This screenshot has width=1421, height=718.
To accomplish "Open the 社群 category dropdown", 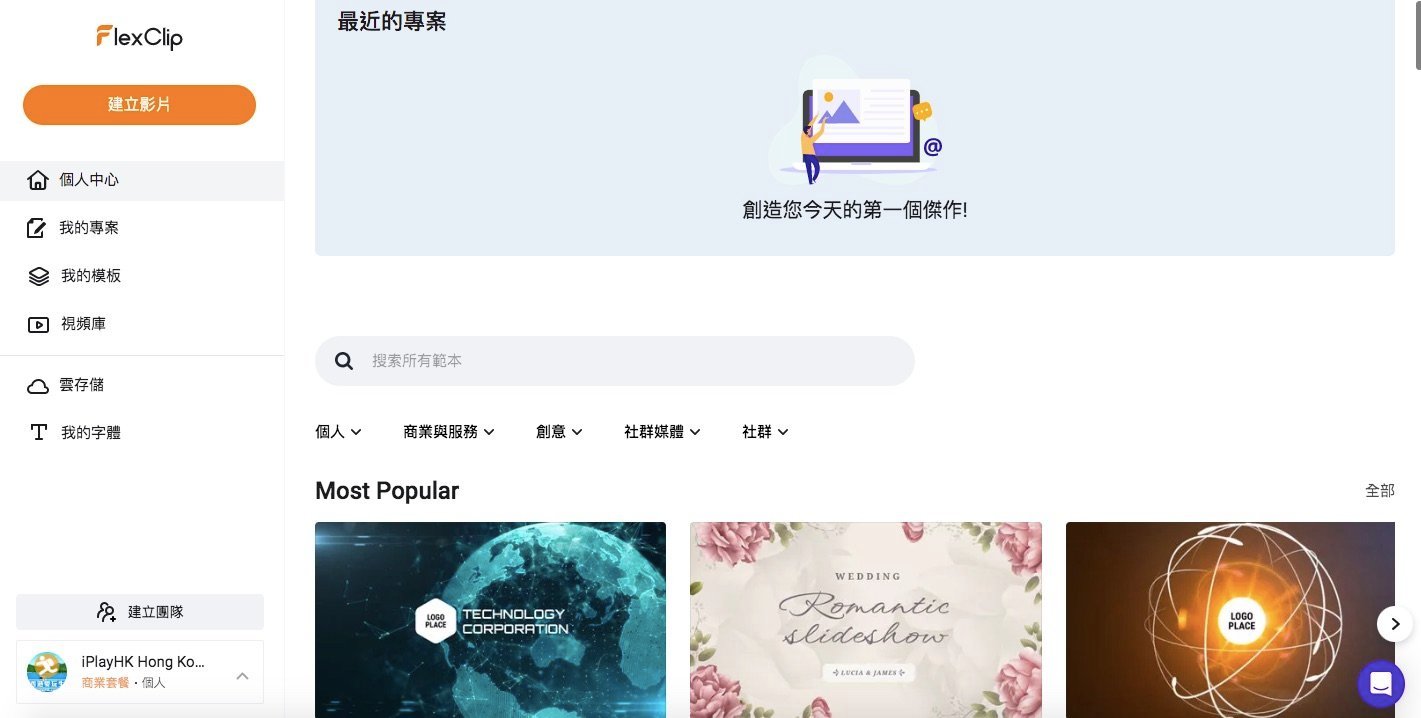I will coord(765,432).
